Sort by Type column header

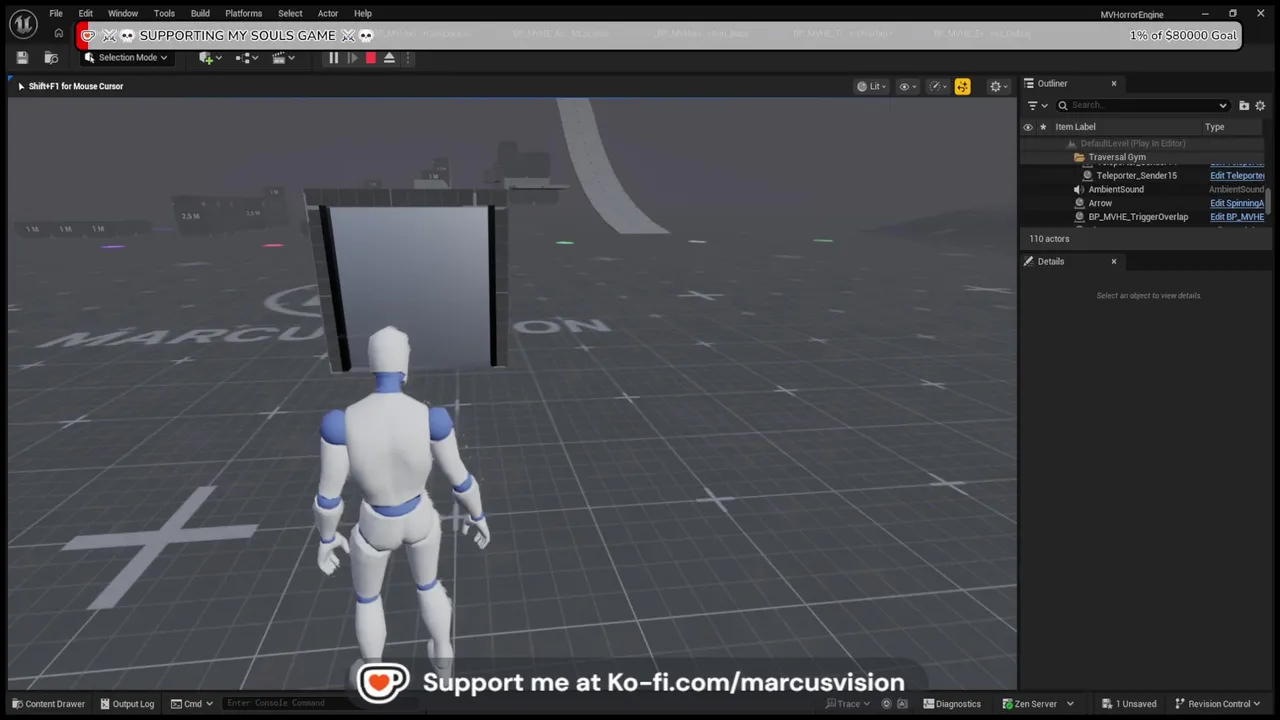coord(1214,127)
